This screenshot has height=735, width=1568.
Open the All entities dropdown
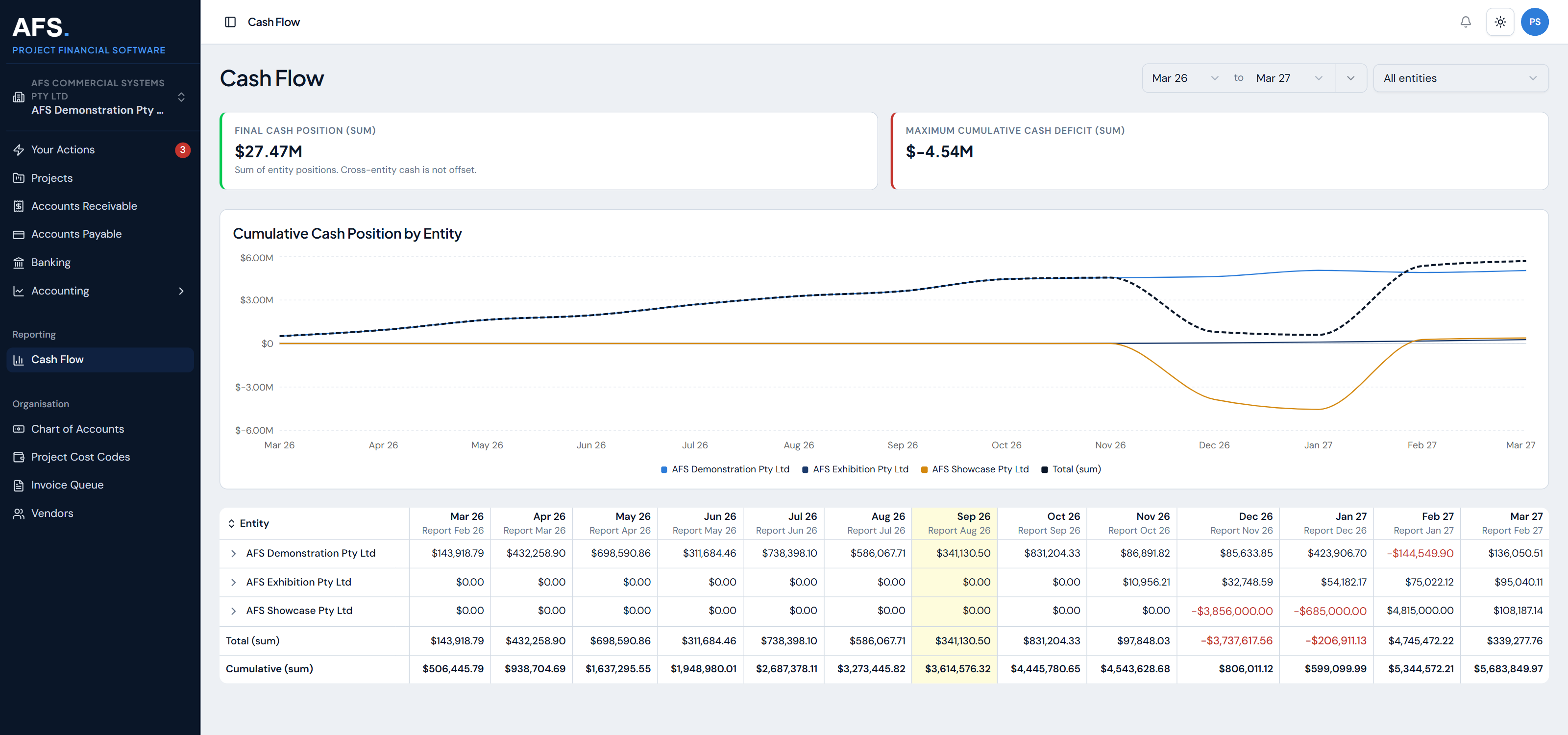[x=1460, y=78]
